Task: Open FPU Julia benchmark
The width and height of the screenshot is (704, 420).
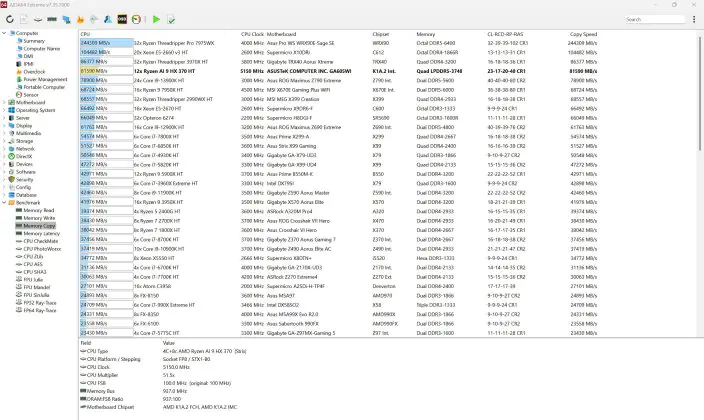Action: point(34,279)
